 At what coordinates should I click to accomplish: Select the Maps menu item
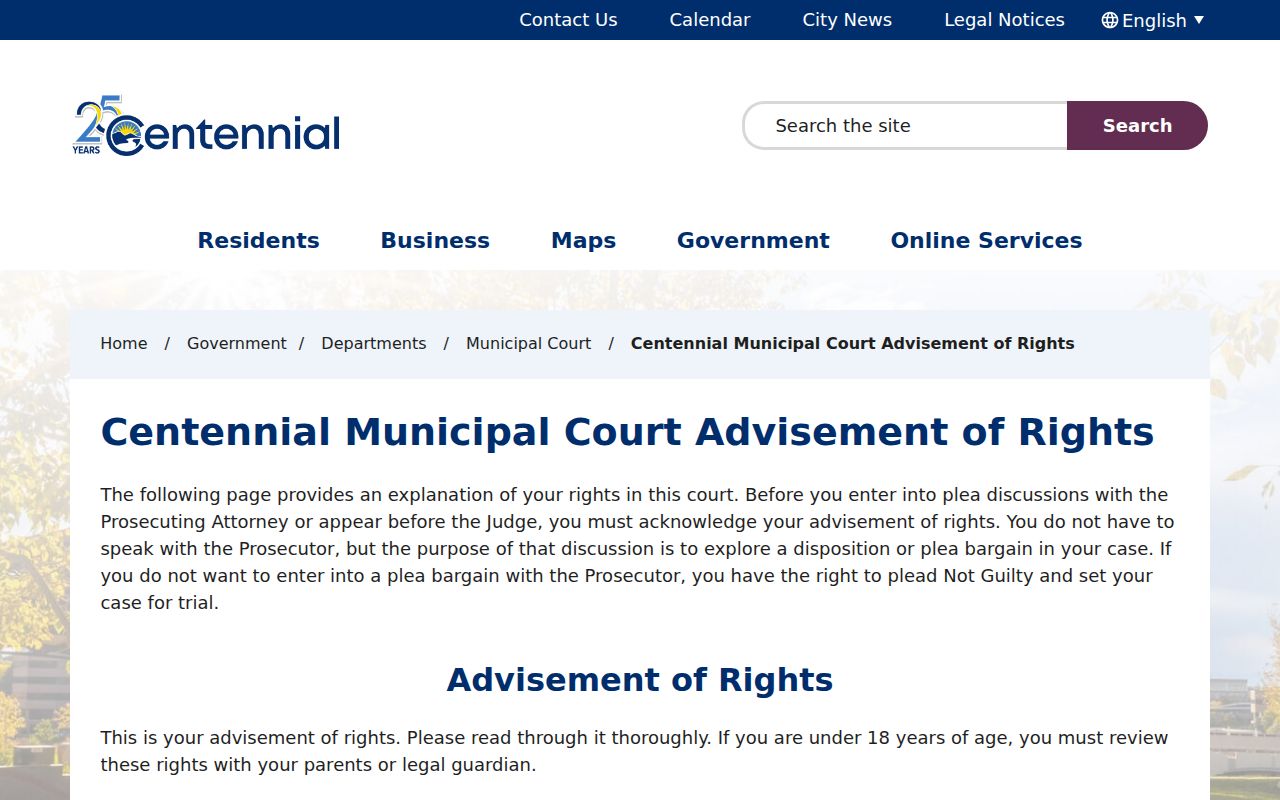[x=583, y=241]
